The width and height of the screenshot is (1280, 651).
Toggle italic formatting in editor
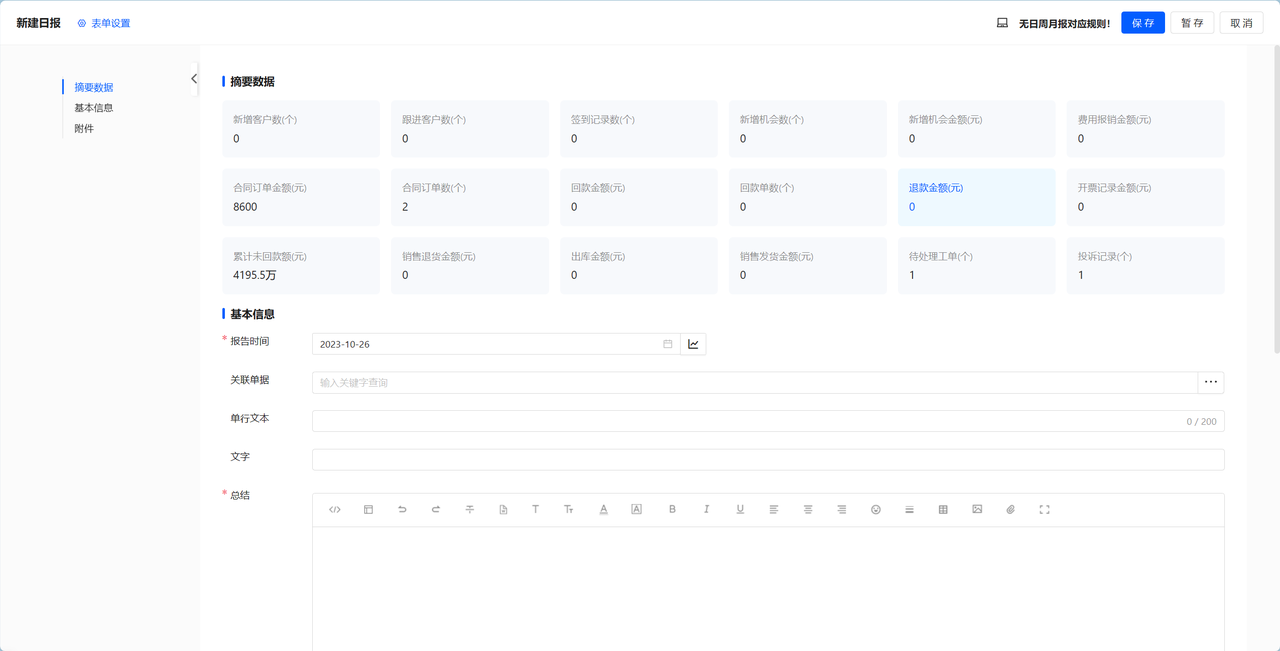pyautogui.click(x=706, y=510)
